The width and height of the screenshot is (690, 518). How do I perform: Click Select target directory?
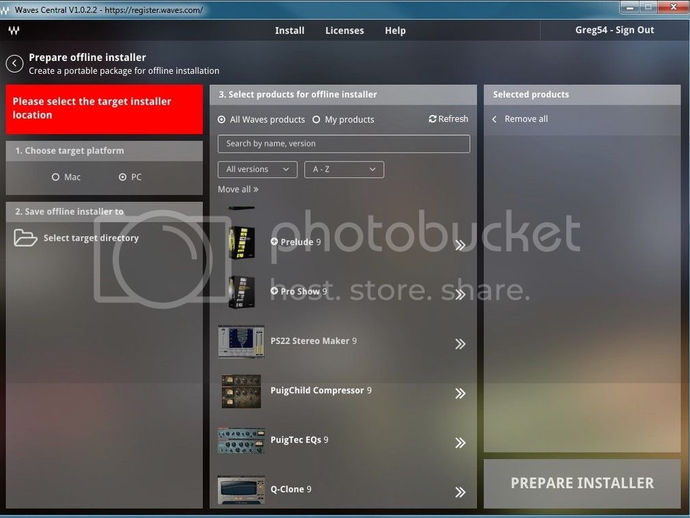91,238
